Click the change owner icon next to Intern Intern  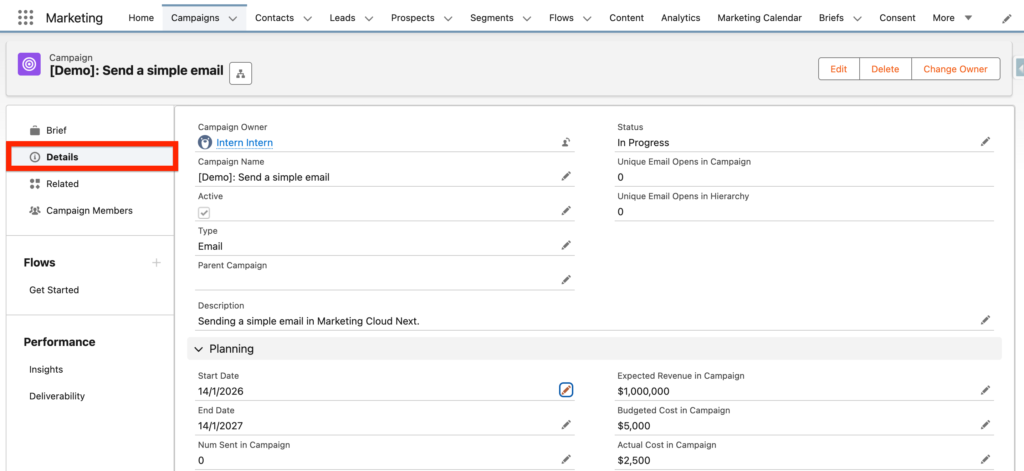pyautogui.click(x=566, y=143)
